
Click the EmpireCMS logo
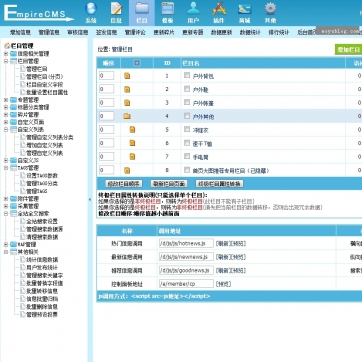point(38,13)
